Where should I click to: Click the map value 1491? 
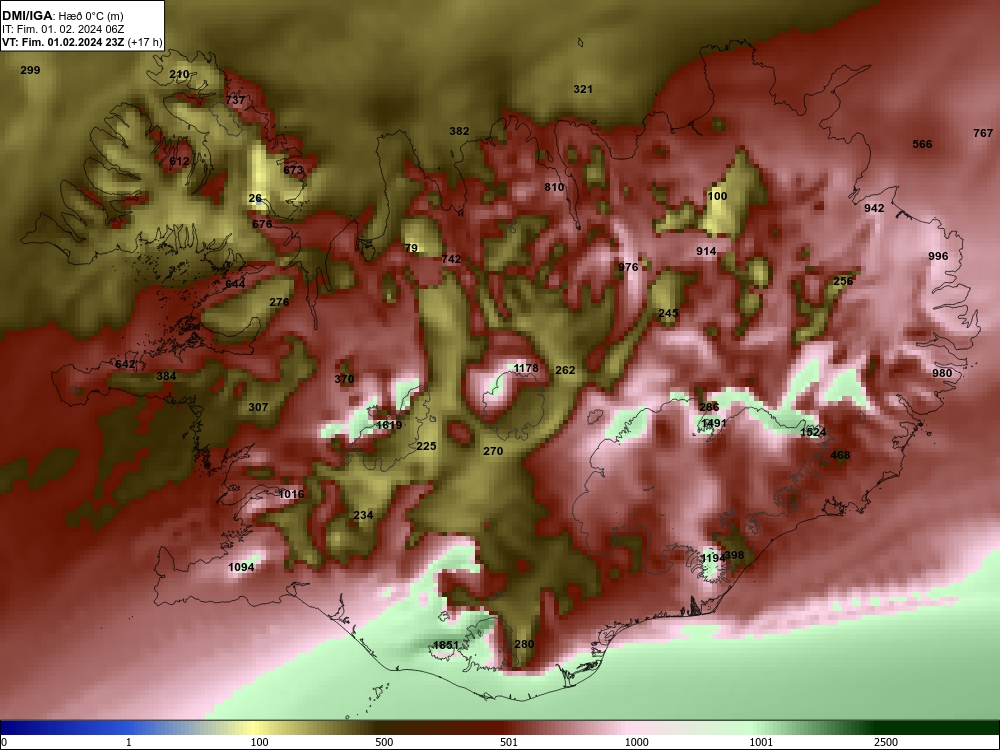point(714,423)
